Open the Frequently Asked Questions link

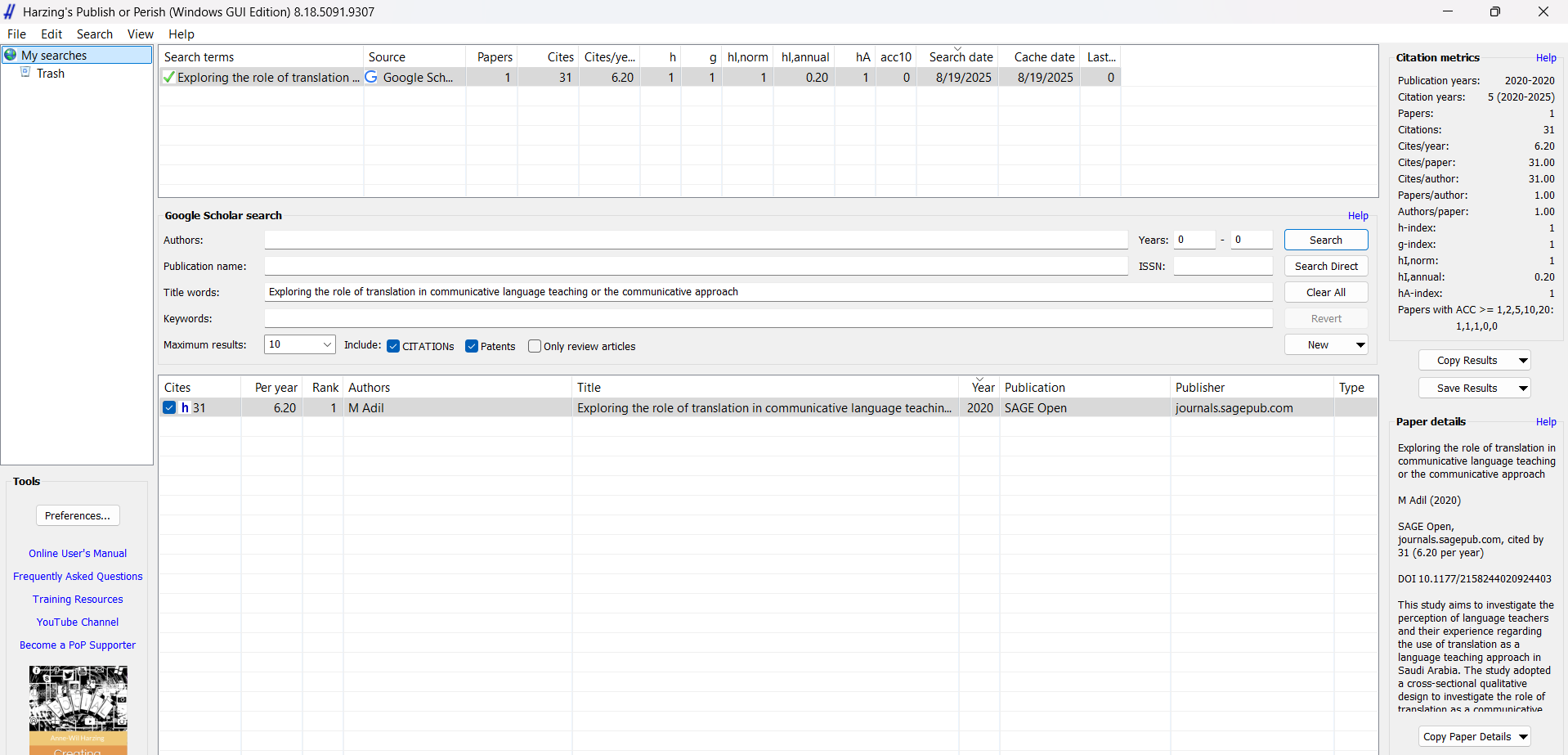(78, 576)
